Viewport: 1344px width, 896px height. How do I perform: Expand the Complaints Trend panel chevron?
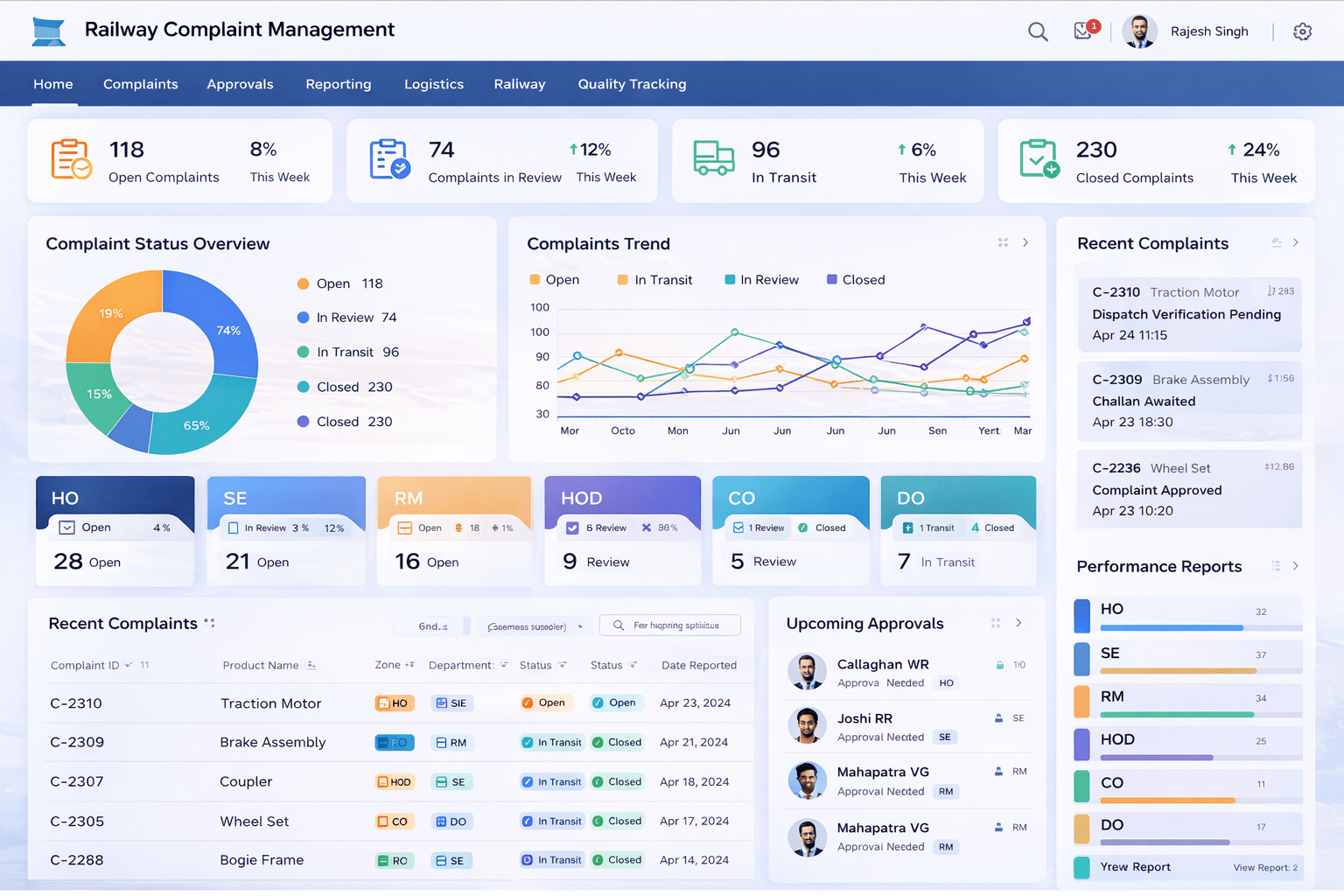(1025, 243)
